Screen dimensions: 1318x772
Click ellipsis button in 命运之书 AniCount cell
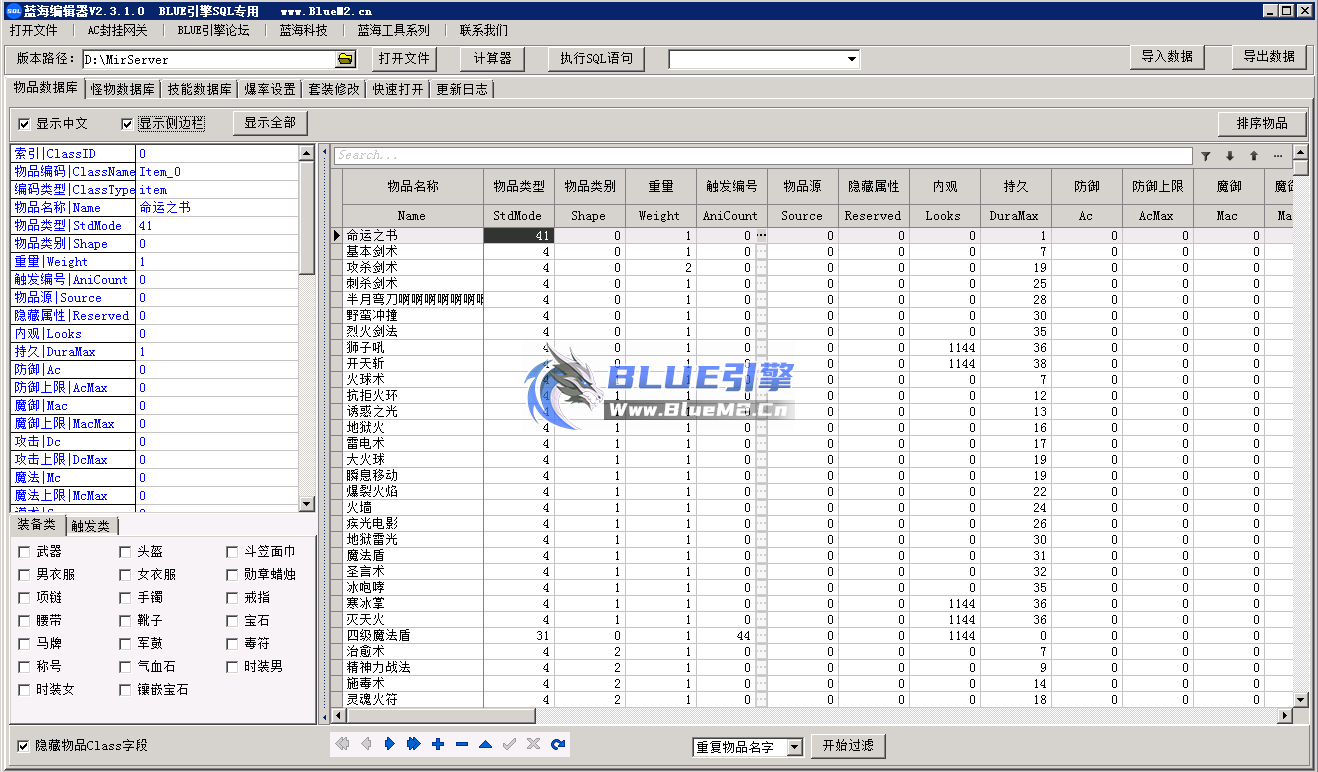(762, 235)
